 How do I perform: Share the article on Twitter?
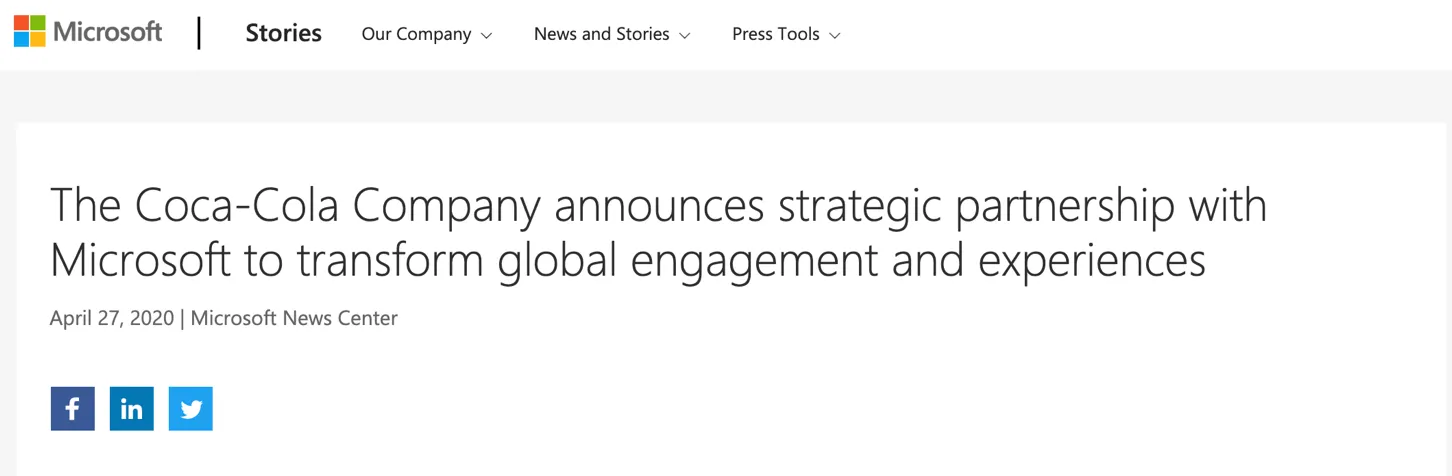tap(191, 409)
